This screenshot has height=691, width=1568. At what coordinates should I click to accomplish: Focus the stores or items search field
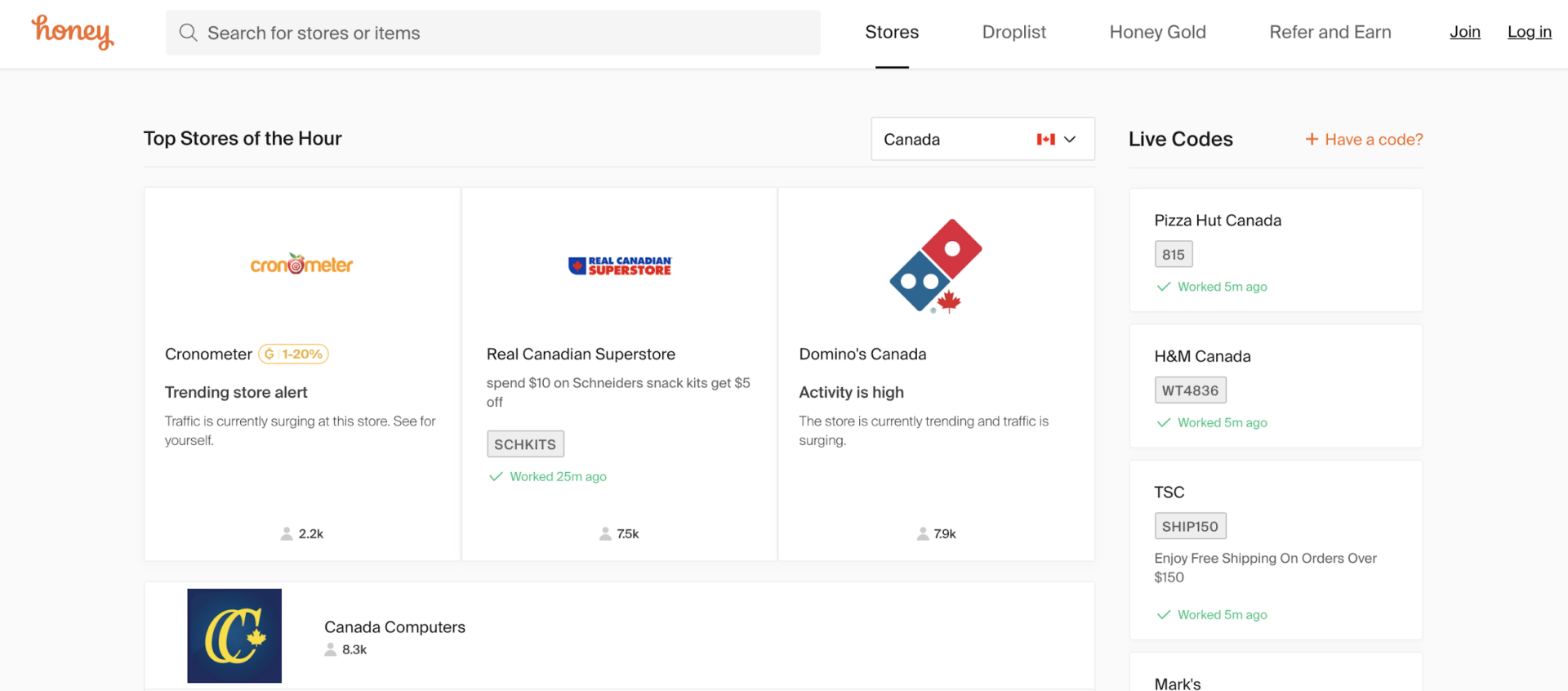tap(492, 33)
